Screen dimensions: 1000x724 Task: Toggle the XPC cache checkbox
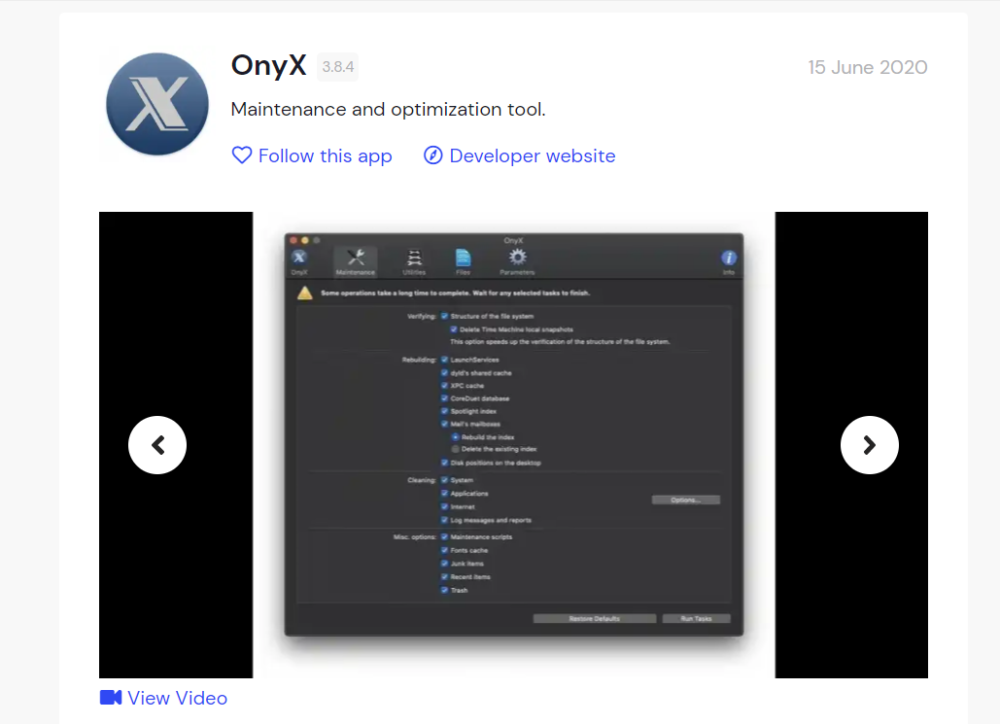[445, 385]
